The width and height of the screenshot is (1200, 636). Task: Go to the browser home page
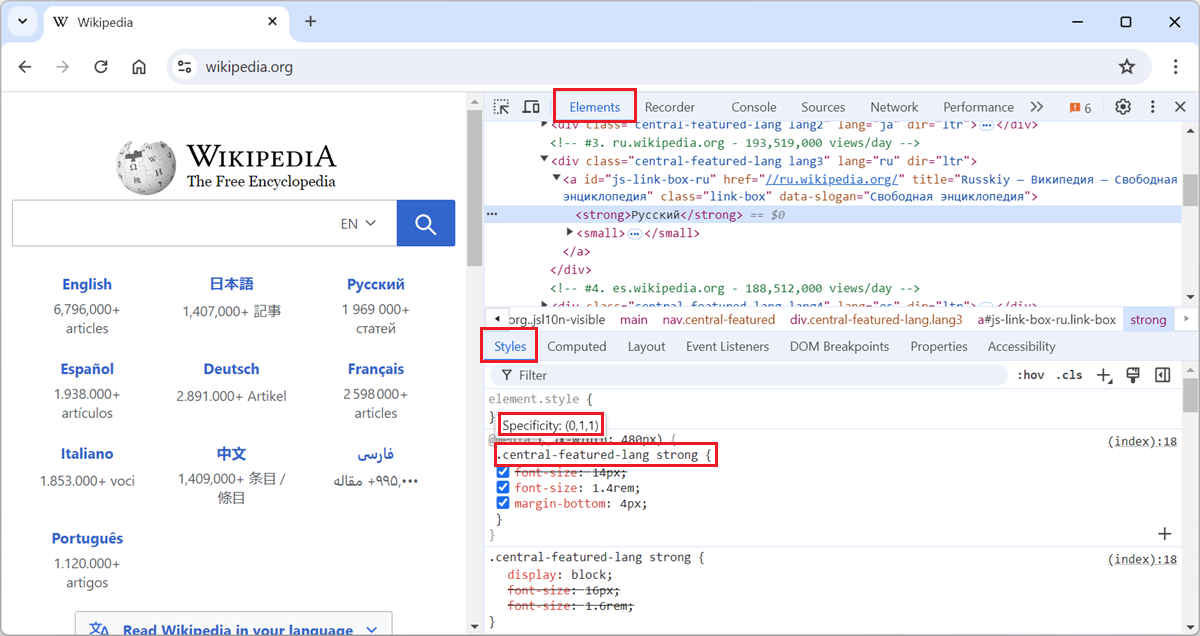click(x=139, y=67)
